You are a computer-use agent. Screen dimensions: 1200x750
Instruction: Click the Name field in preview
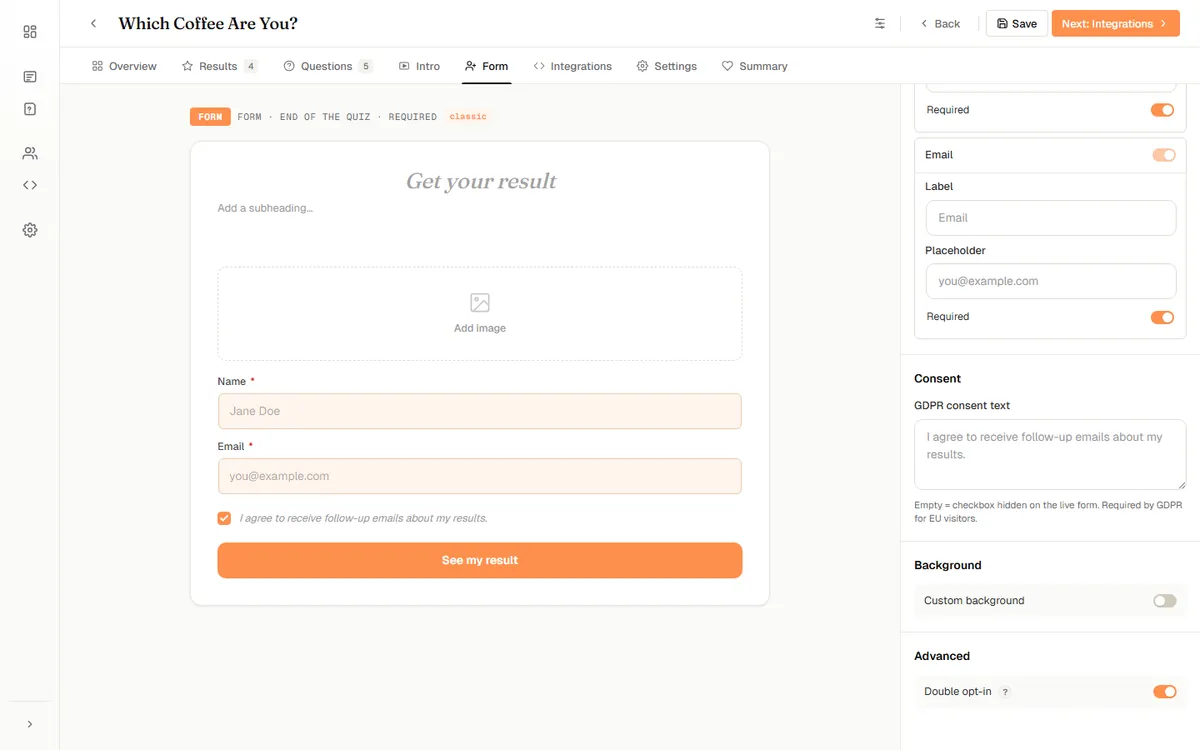pyautogui.click(x=480, y=411)
